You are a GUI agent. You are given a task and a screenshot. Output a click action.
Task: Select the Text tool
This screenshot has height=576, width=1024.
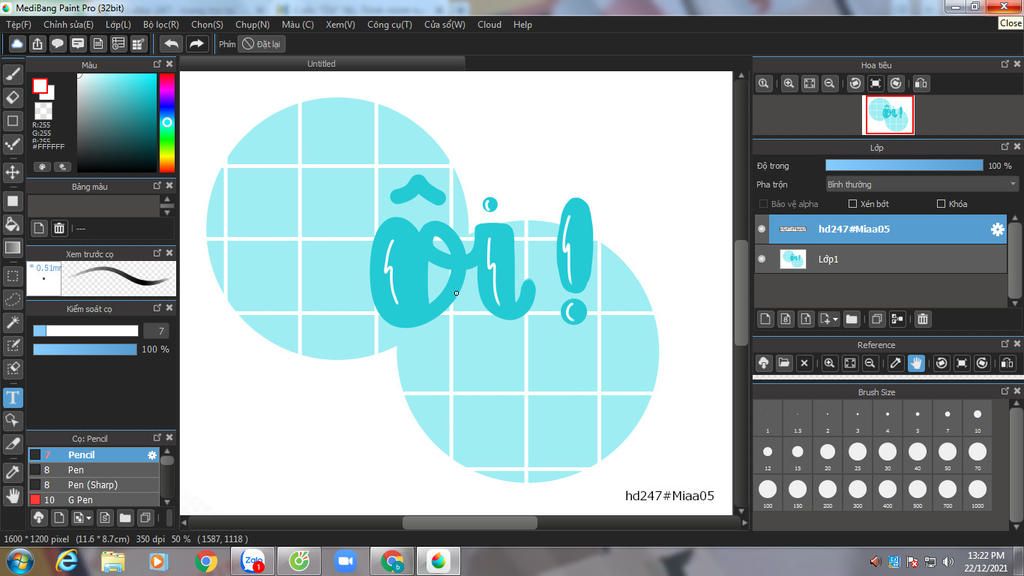point(12,398)
